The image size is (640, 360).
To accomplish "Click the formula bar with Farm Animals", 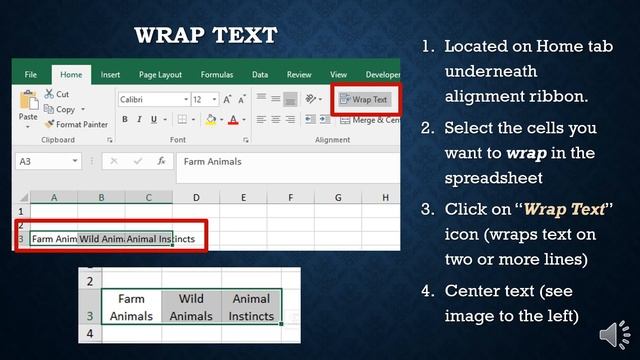I will pos(288,167).
